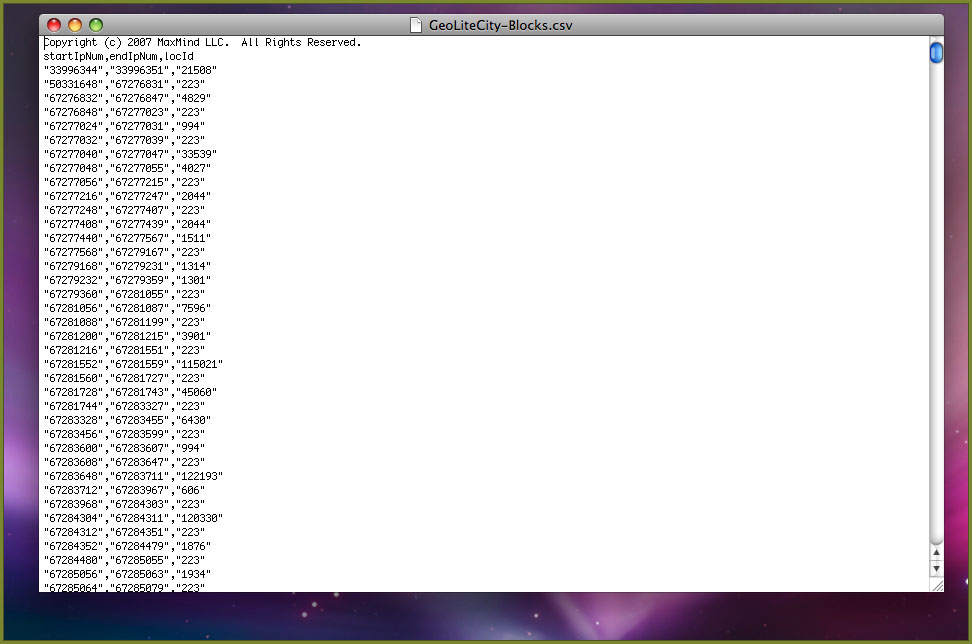Click the row starting with 67283712
Viewport: 972px width, 644px height.
pyautogui.click(x=124, y=491)
